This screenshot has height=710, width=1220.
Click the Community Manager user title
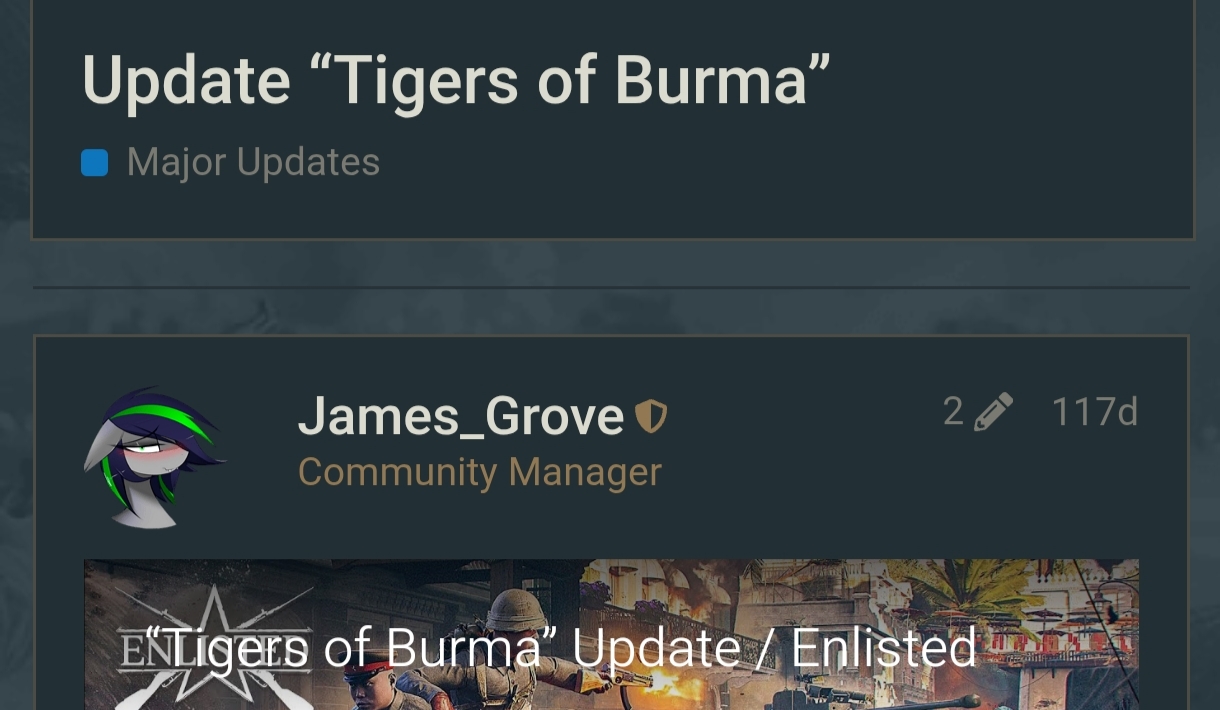[x=480, y=472]
